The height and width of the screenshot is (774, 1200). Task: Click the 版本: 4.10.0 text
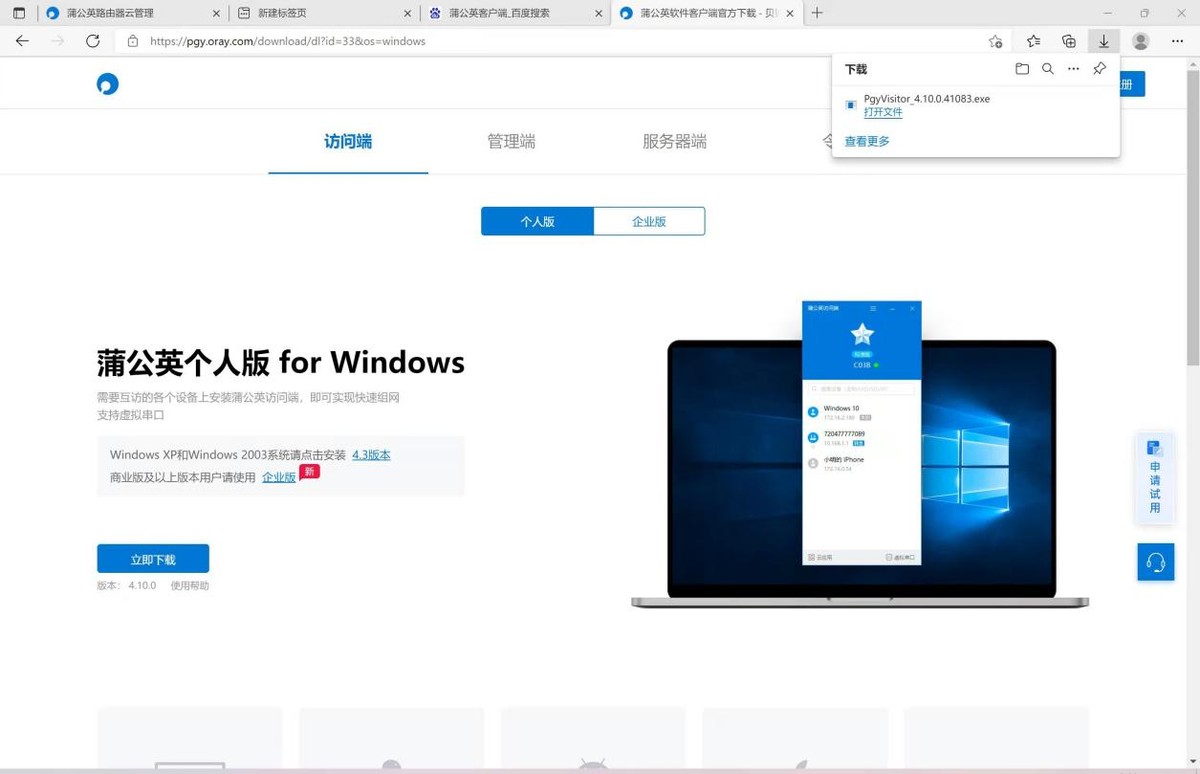127,586
